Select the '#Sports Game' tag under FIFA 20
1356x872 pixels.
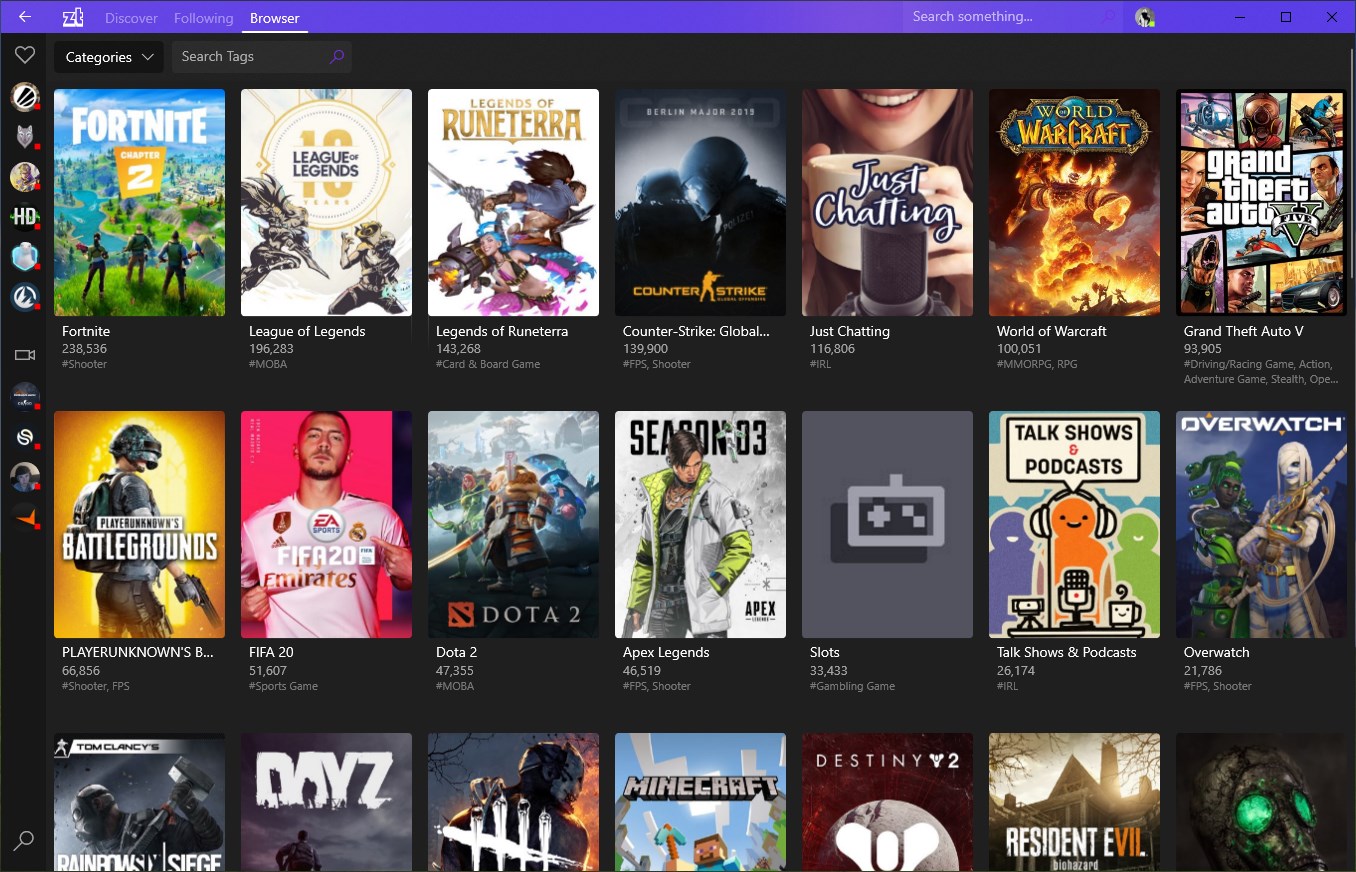[x=283, y=686]
